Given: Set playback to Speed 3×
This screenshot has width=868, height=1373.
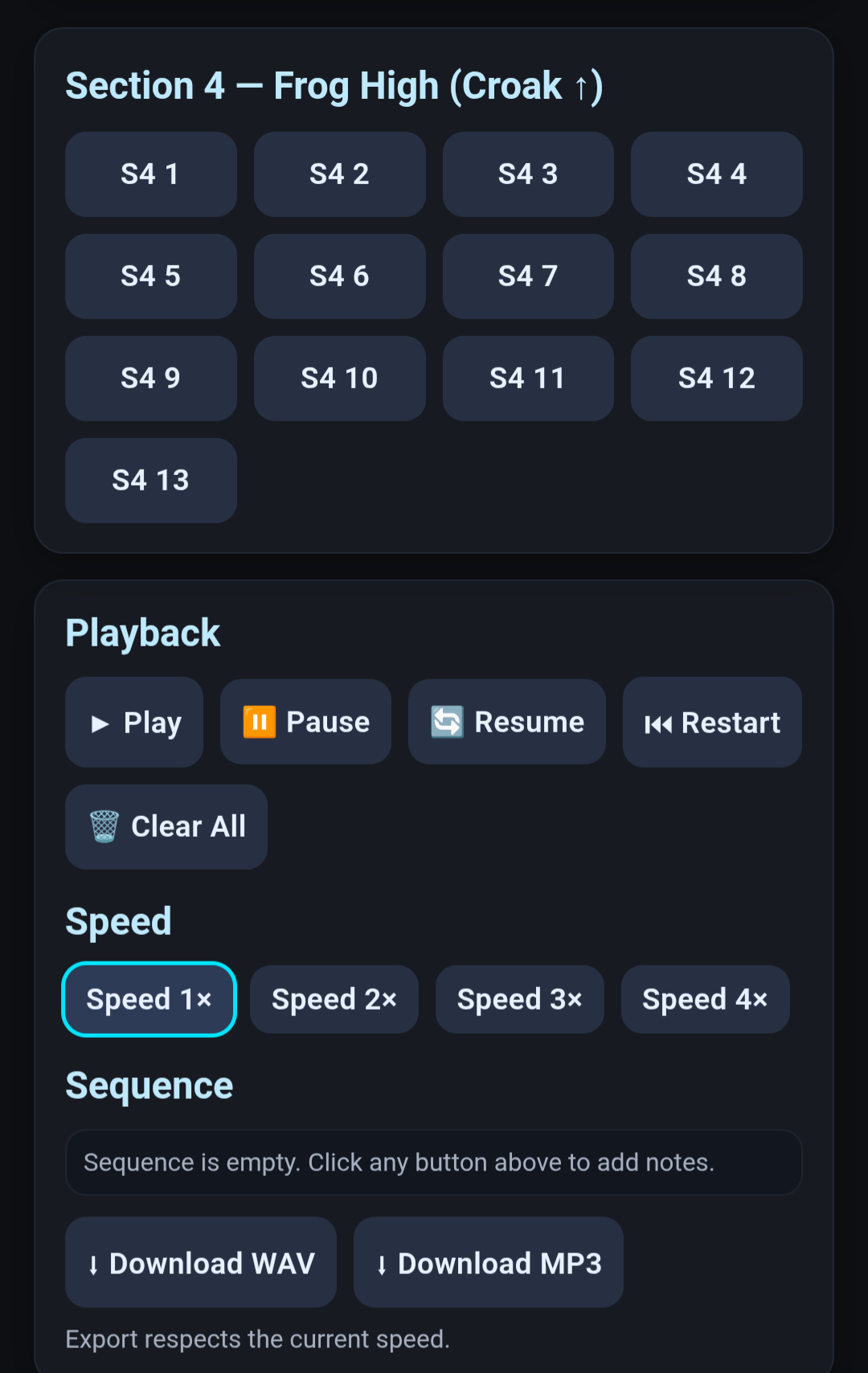Looking at the screenshot, I should coord(520,999).
